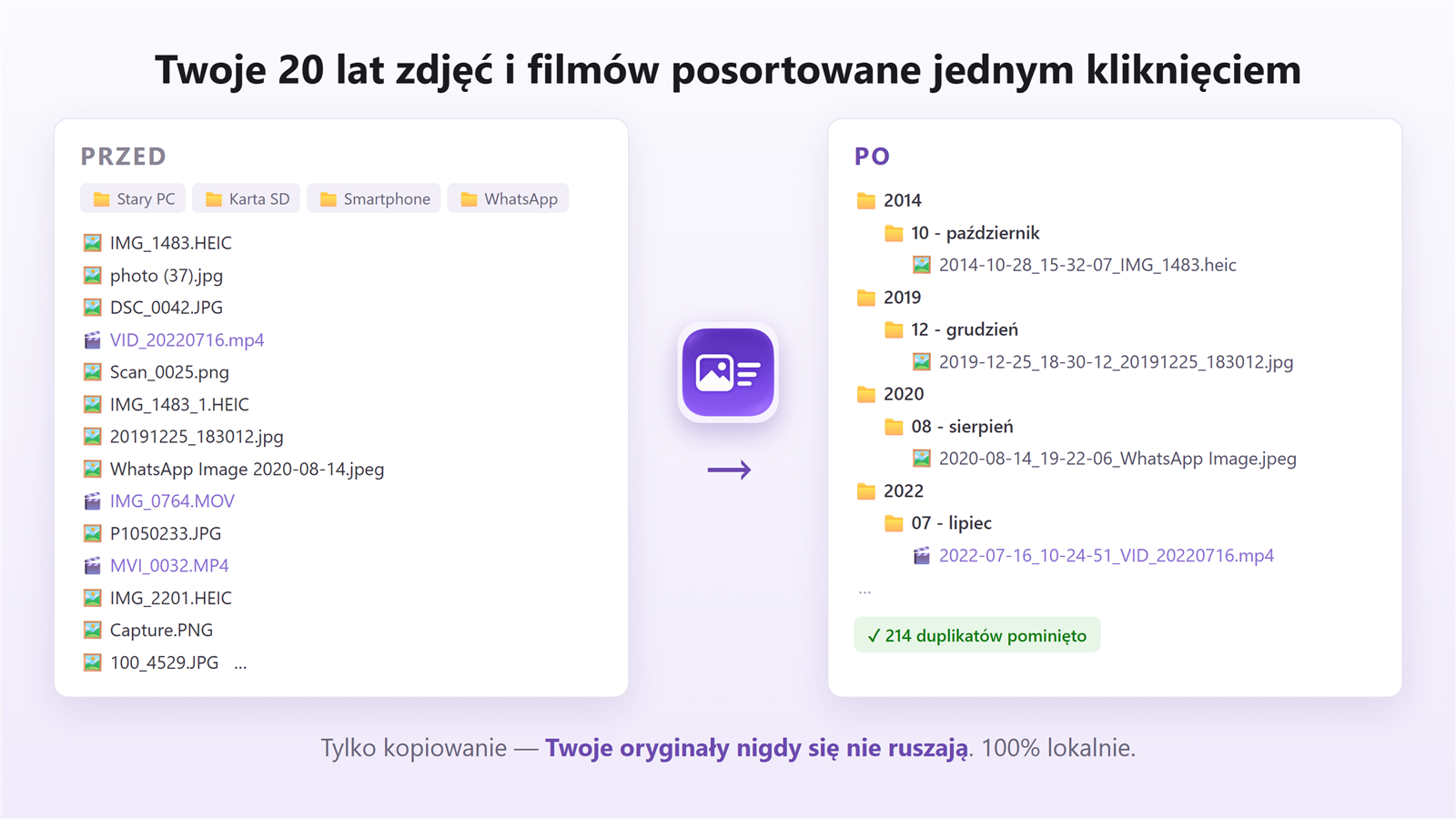Click the folder icon of 07 - lipiec

click(x=894, y=523)
